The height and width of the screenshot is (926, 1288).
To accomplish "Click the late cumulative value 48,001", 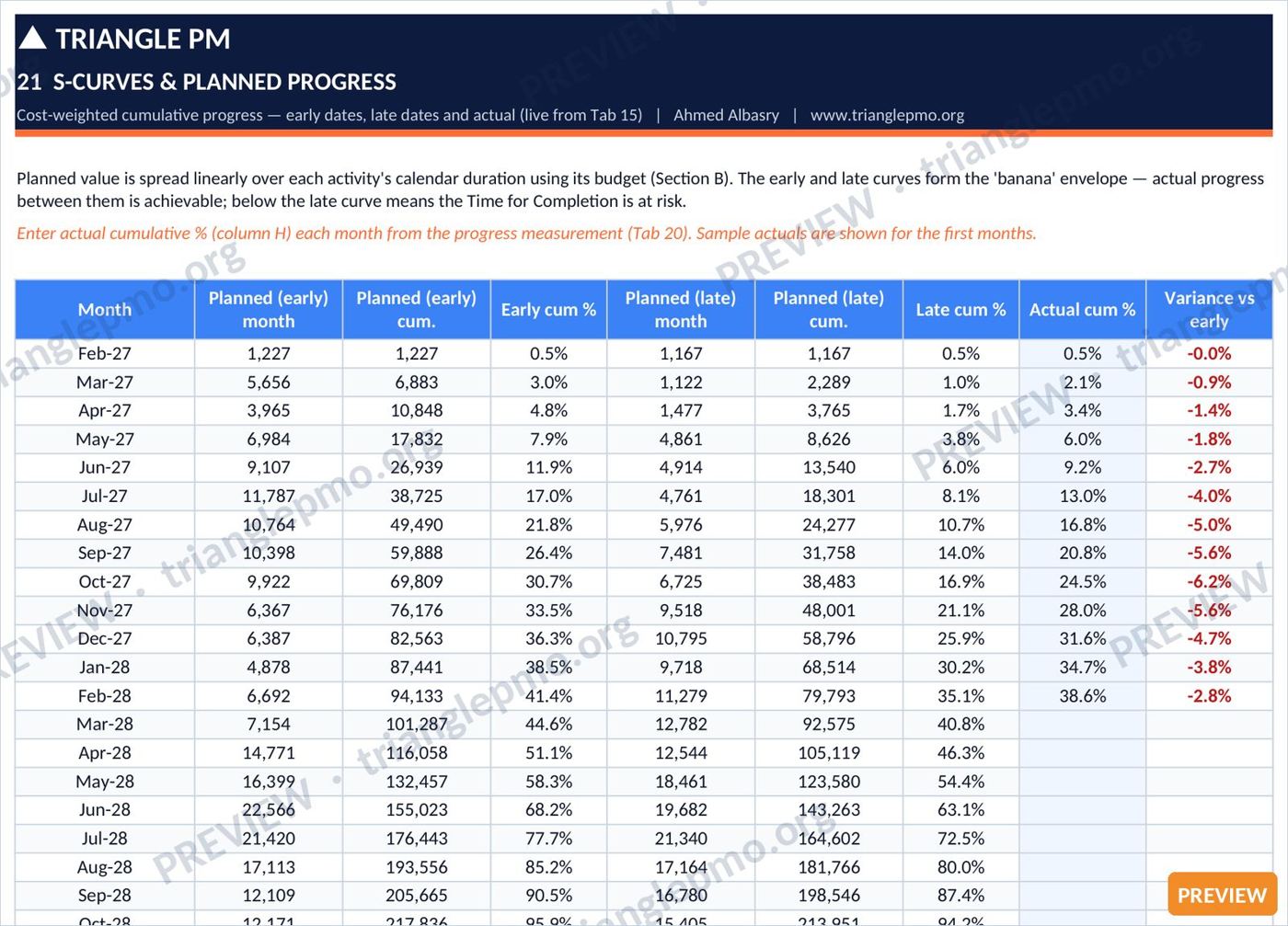I will tap(829, 611).
